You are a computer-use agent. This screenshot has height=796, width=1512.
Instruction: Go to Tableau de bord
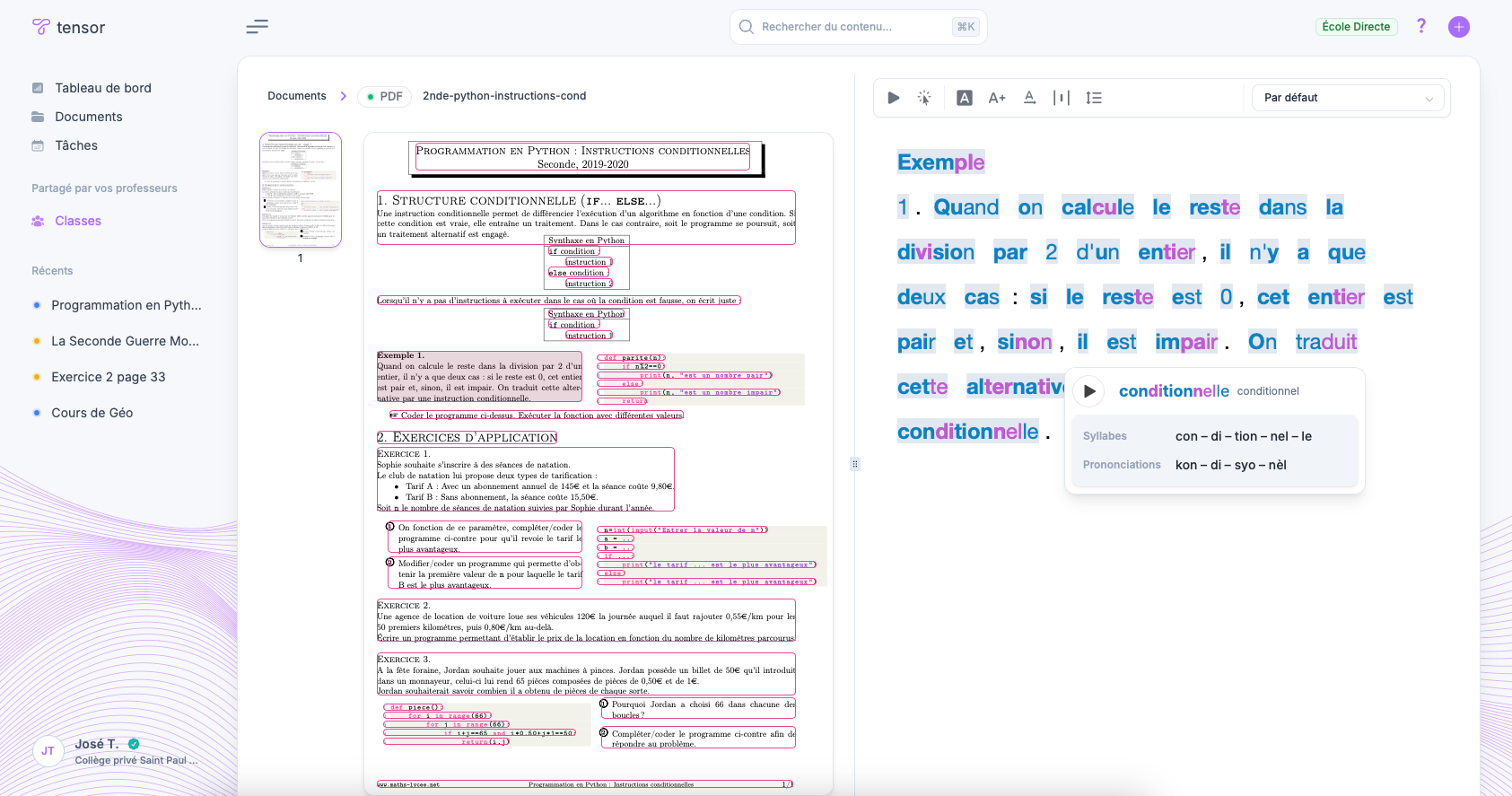tap(103, 88)
